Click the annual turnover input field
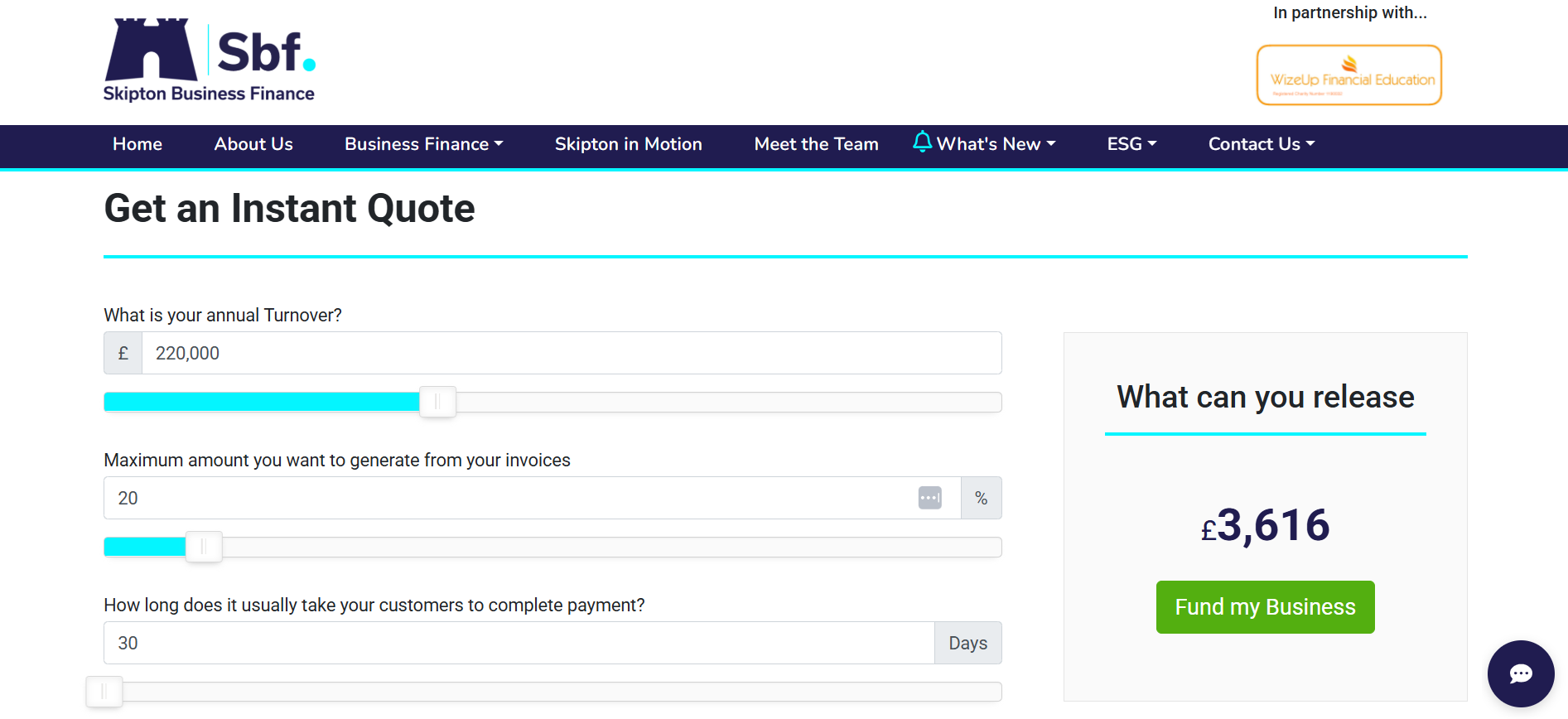The height and width of the screenshot is (719, 1568). click(572, 353)
